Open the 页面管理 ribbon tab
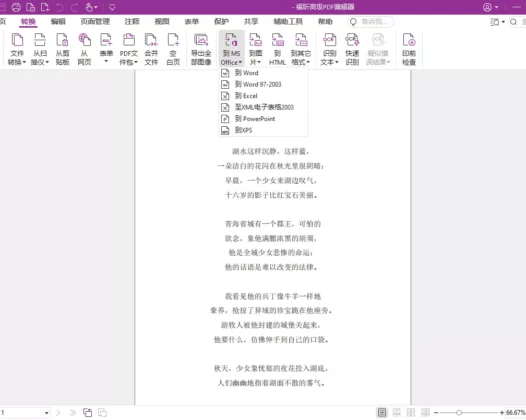526x420 pixels. click(95, 22)
